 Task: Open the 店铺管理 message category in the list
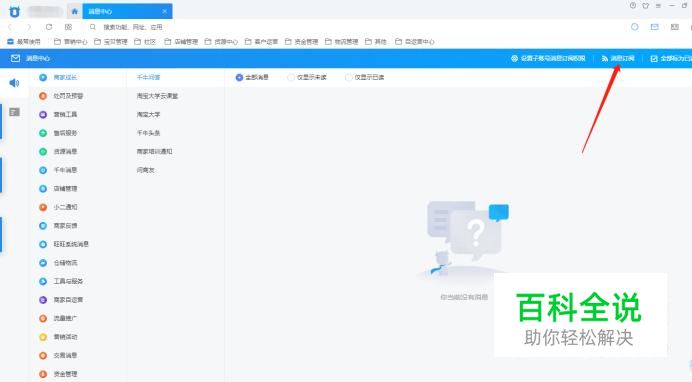click(x=65, y=188)
